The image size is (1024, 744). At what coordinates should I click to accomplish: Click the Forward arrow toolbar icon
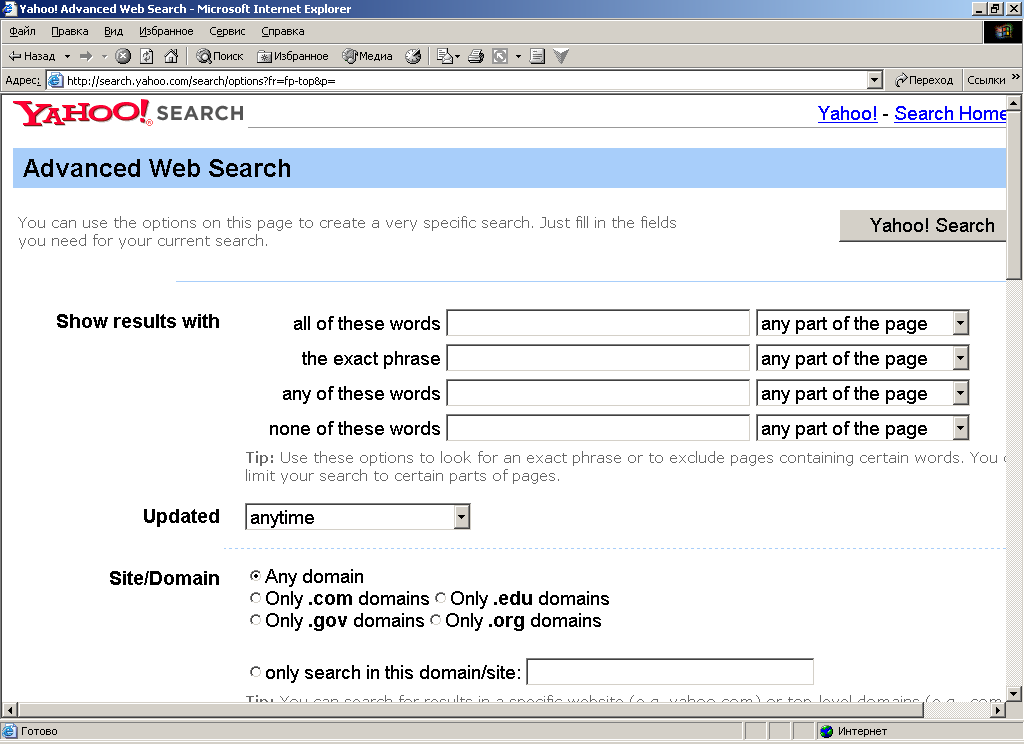[x=86, y=56]
